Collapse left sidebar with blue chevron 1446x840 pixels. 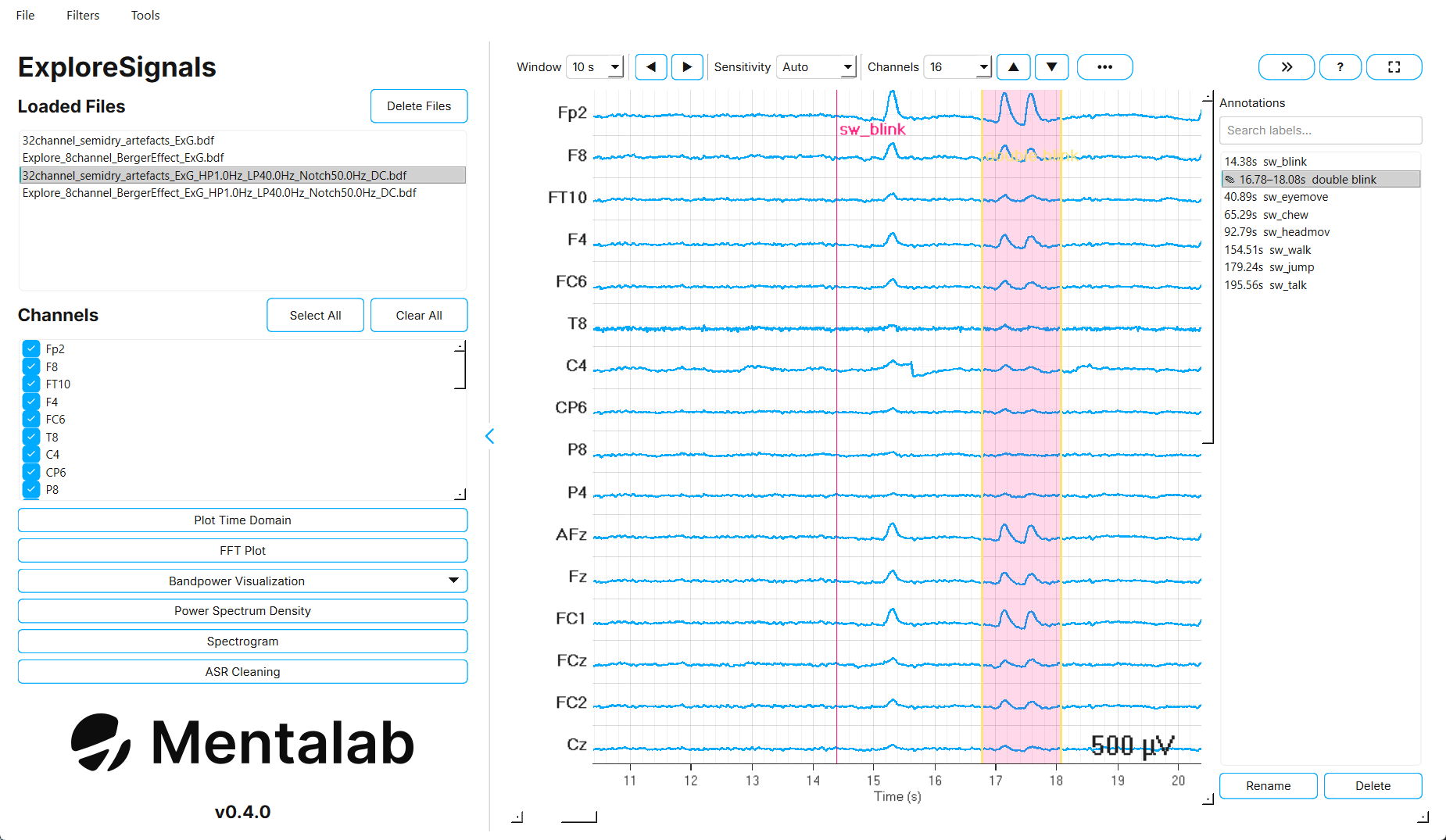coord(490,436)
